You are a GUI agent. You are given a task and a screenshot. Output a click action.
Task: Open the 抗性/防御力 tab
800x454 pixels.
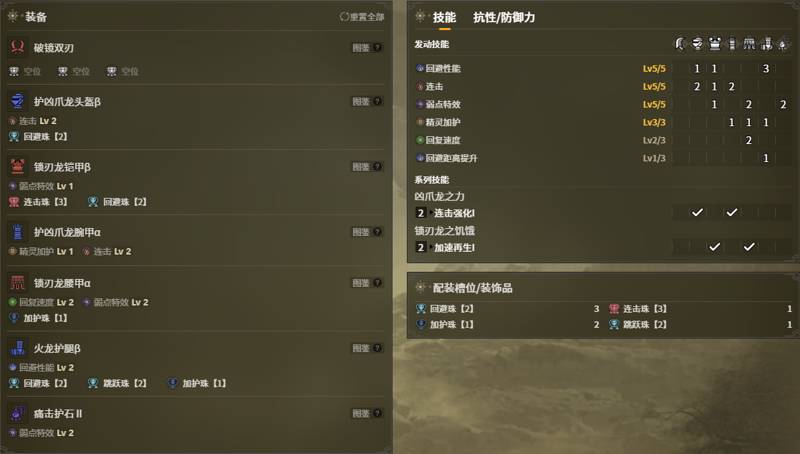(x=504, y=17)
